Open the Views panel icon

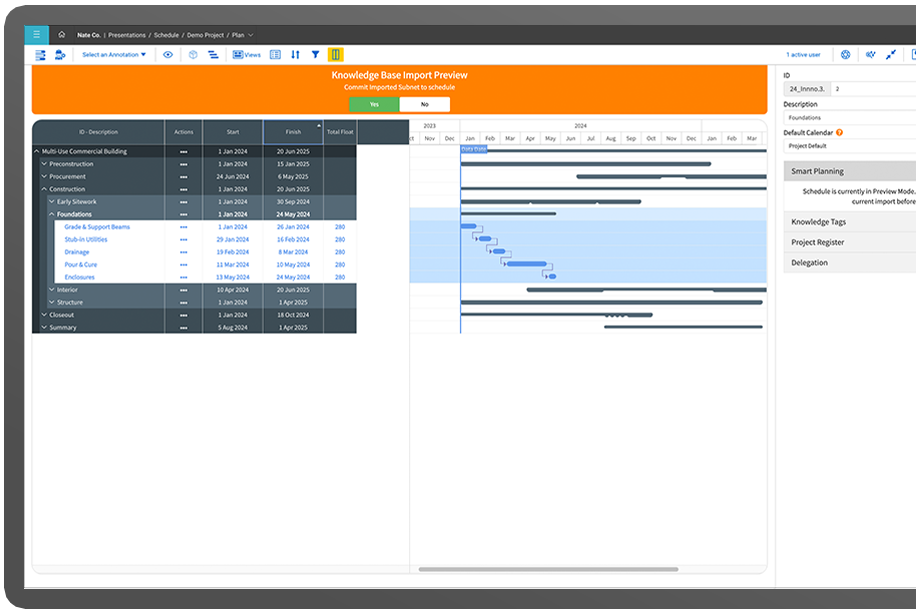(246, 55)
